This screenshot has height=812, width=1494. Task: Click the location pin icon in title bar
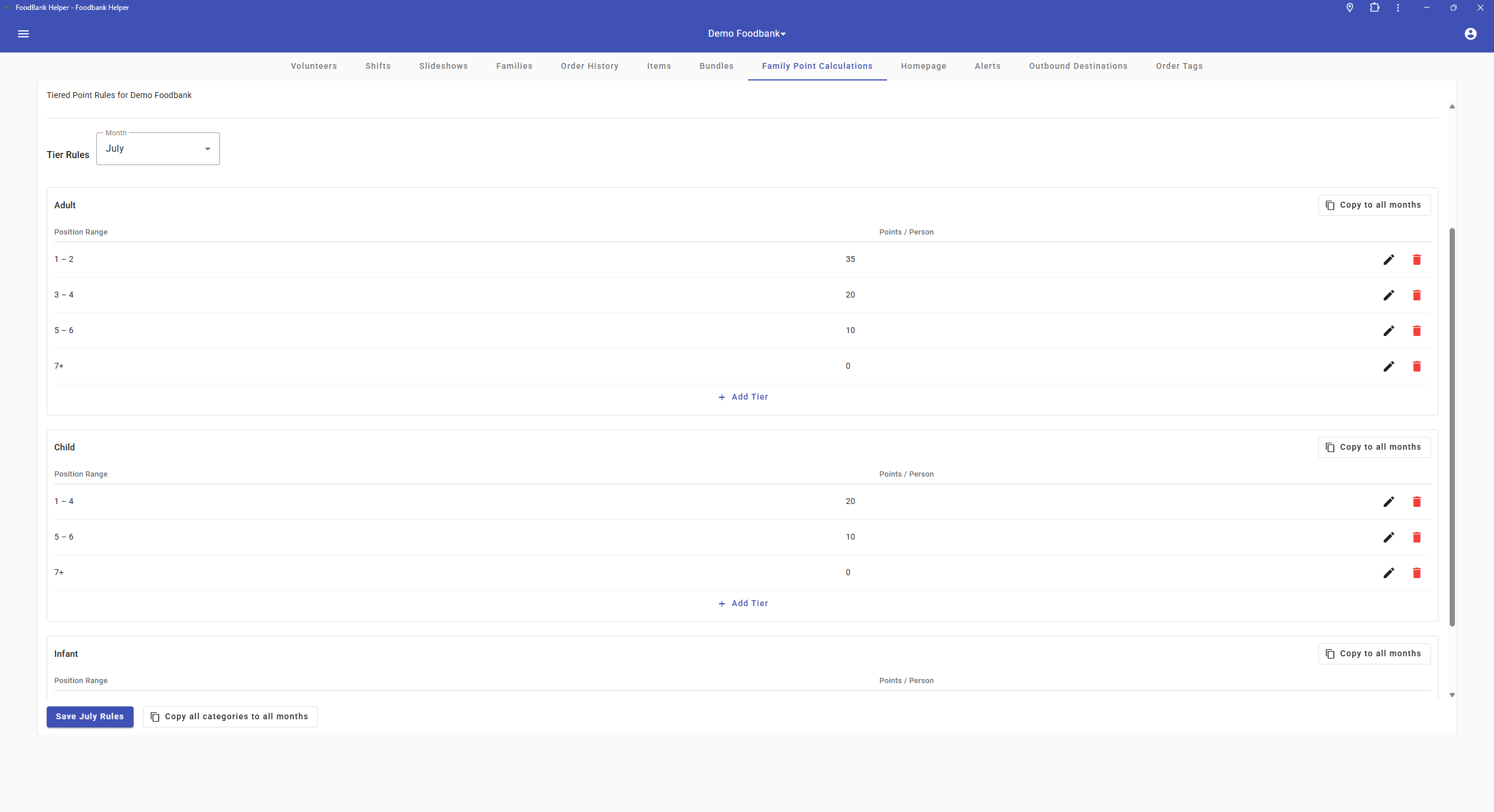1349,8
